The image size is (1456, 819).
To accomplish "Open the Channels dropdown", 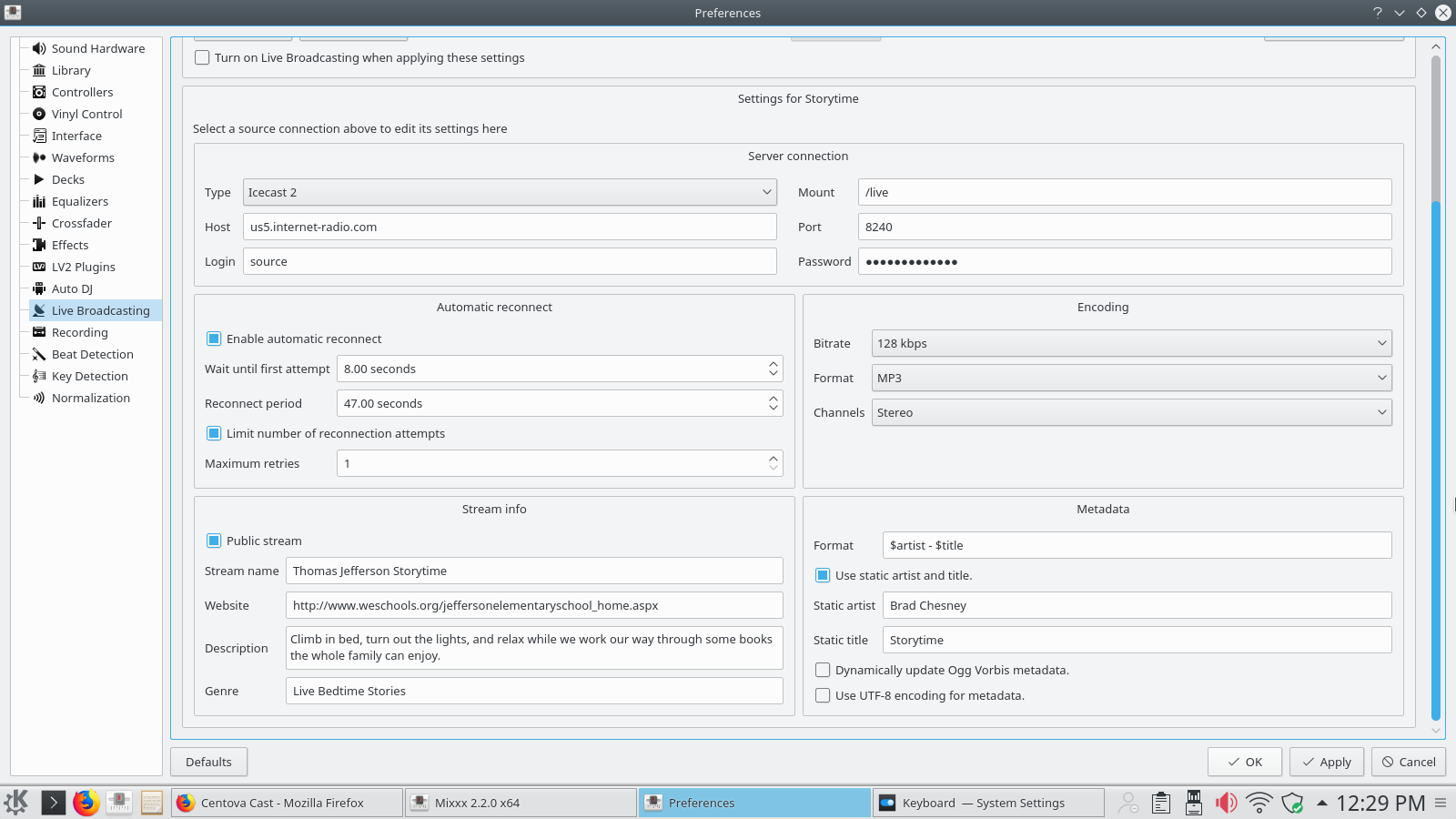I will (x=1131, y=412).
